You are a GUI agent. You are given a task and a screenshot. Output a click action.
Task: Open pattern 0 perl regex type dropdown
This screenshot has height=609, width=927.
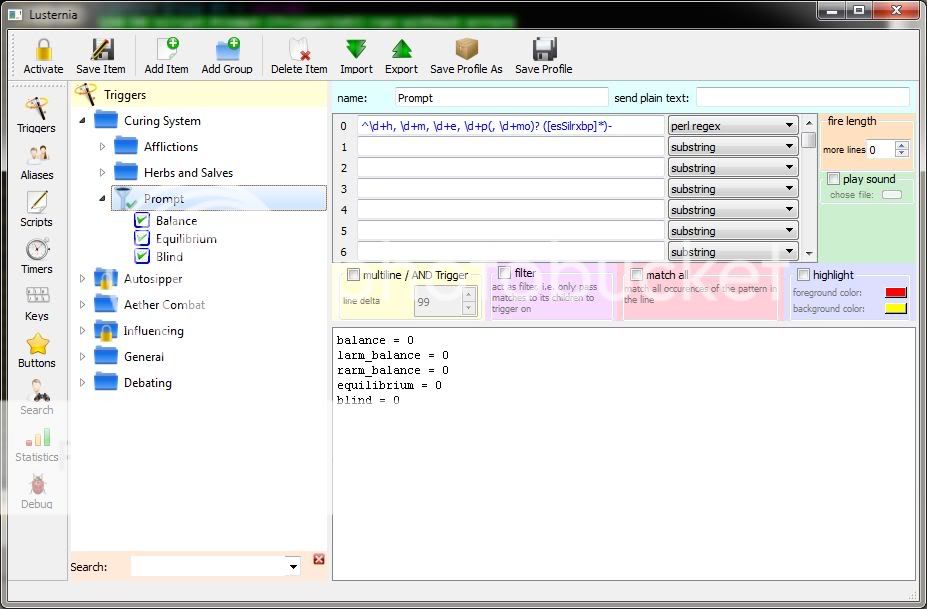[x=733, y=125]
